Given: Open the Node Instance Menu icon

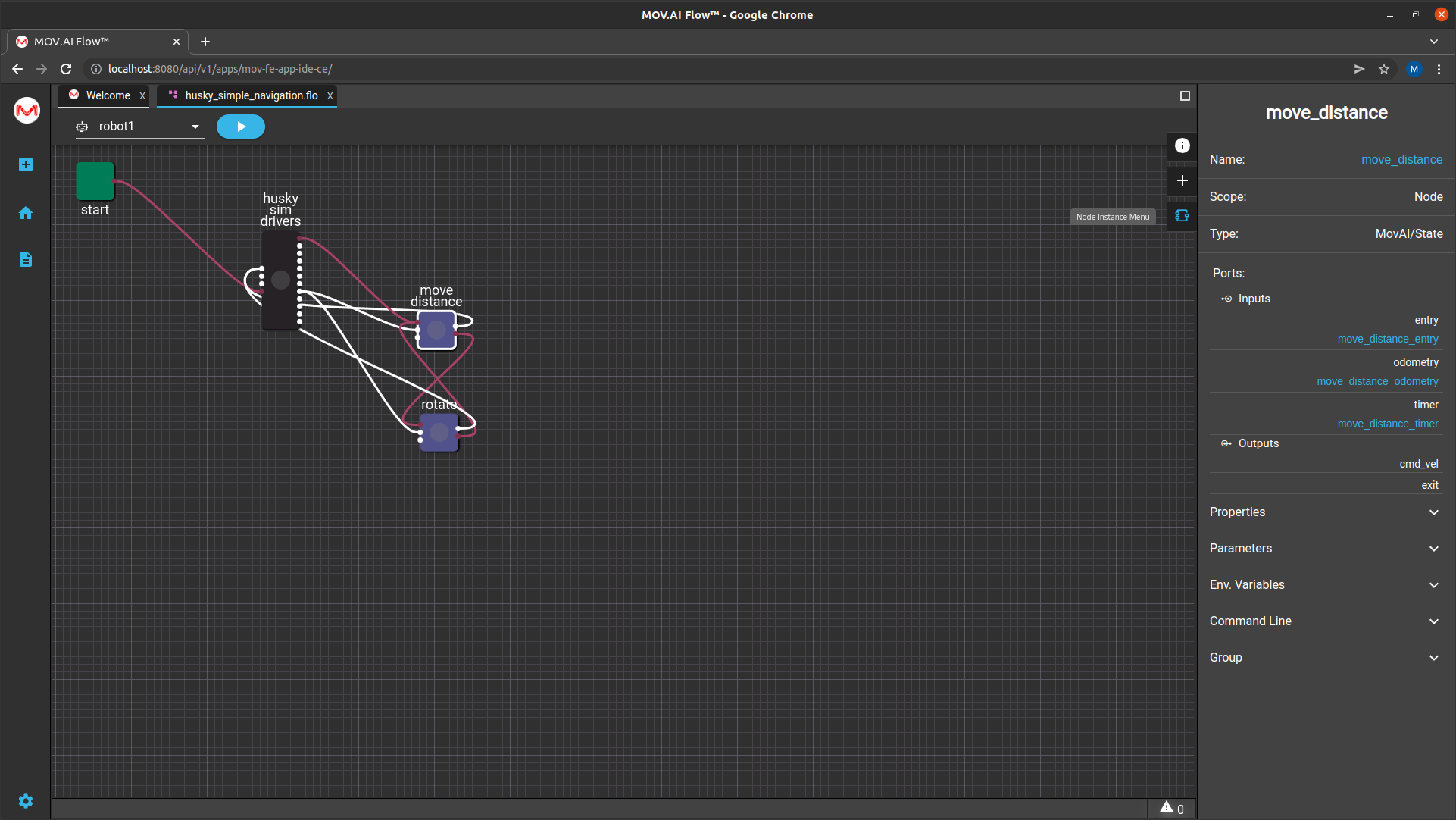Looking at the screenshot, I should 1182,216.
